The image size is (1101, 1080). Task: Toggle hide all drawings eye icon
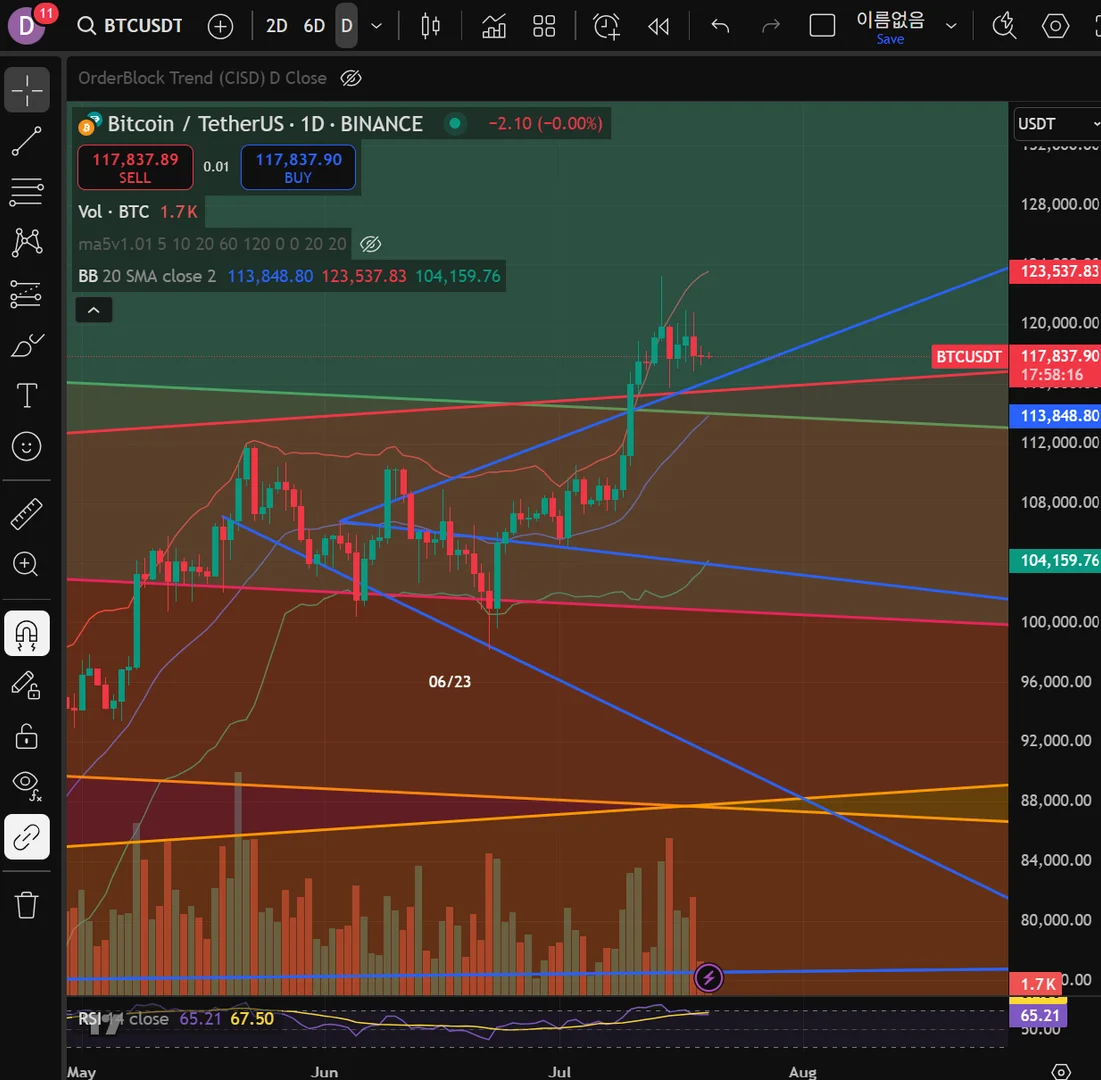click(27, 786)
